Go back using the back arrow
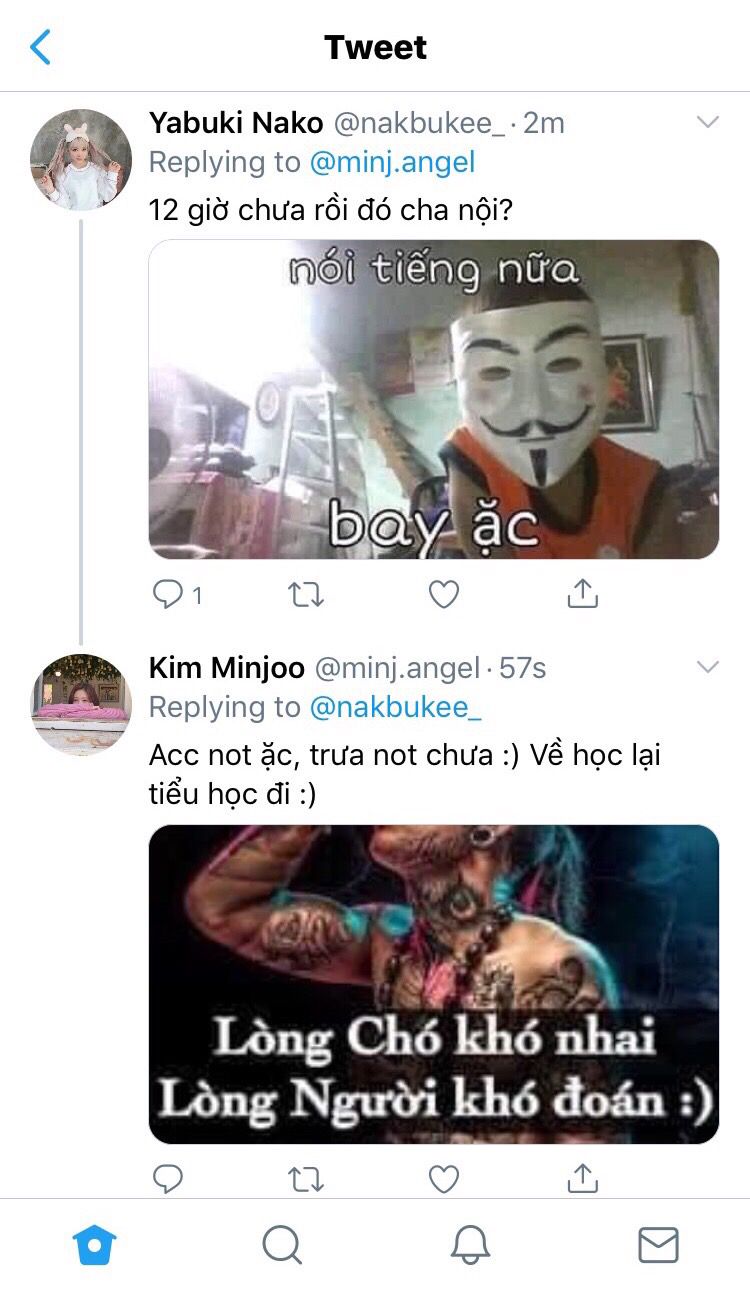Viewport: 750px width, 1297px height. tap(41, 47)
